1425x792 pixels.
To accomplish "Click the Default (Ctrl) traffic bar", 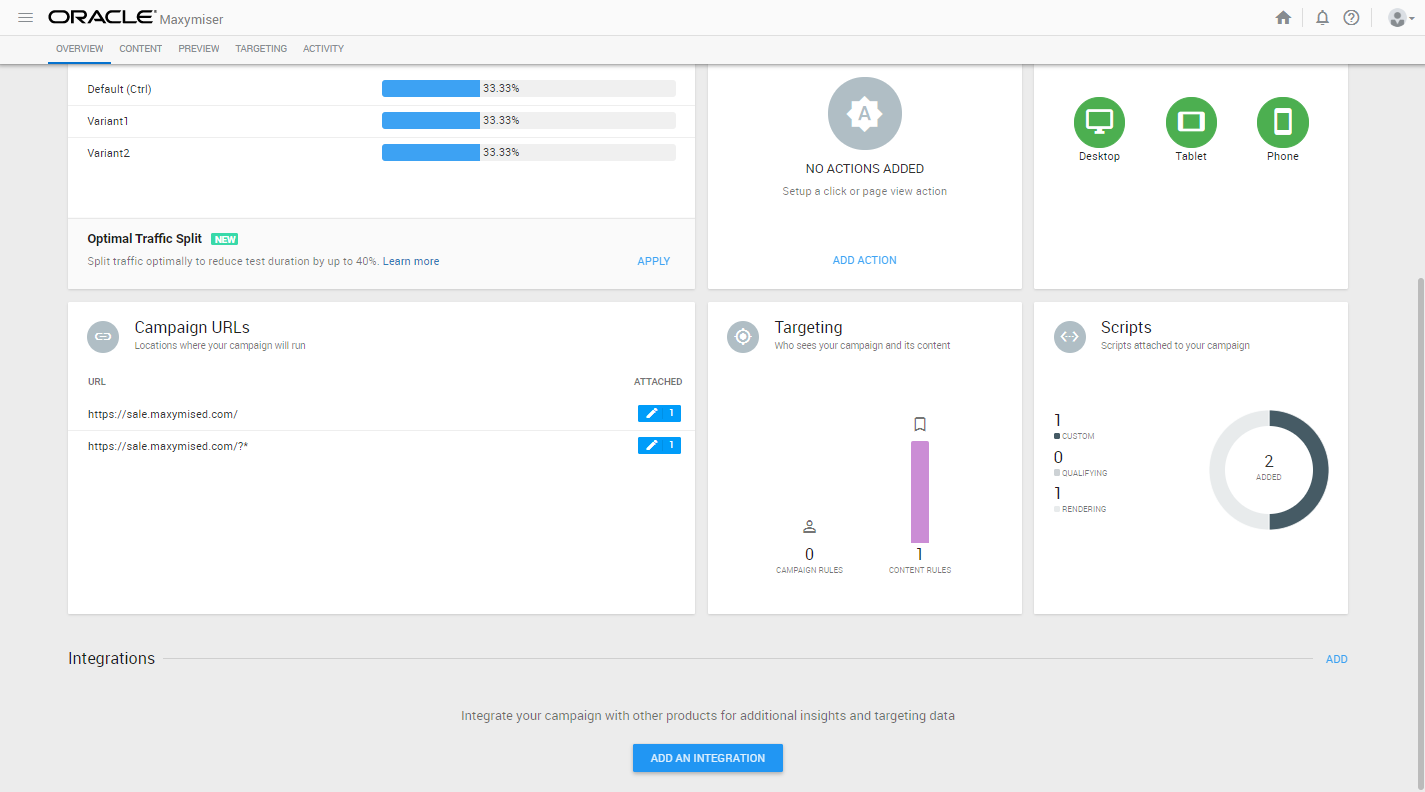I will point(529,88).
